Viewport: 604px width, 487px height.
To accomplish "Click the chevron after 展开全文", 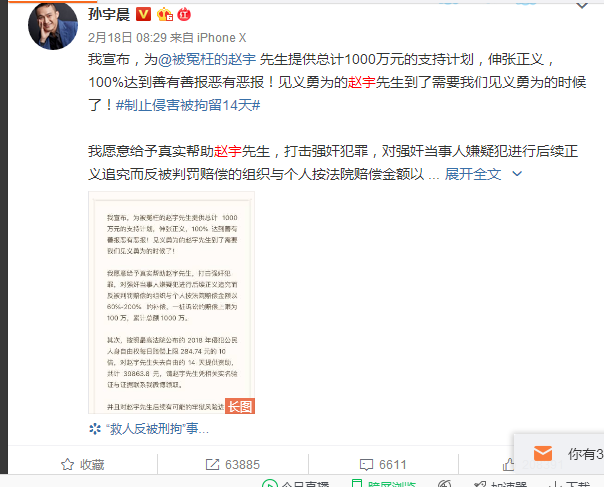I will 517,174.
